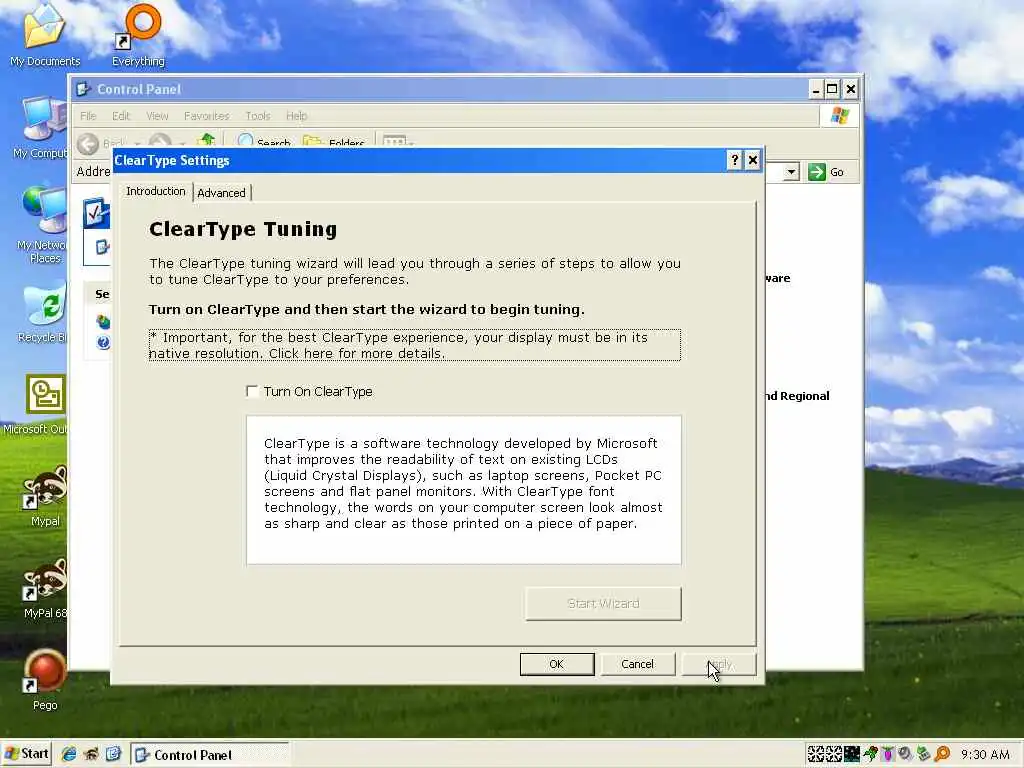1024x768 pixels.
Task: Open the native resolution details note
Action: click(x=415, y=345)
